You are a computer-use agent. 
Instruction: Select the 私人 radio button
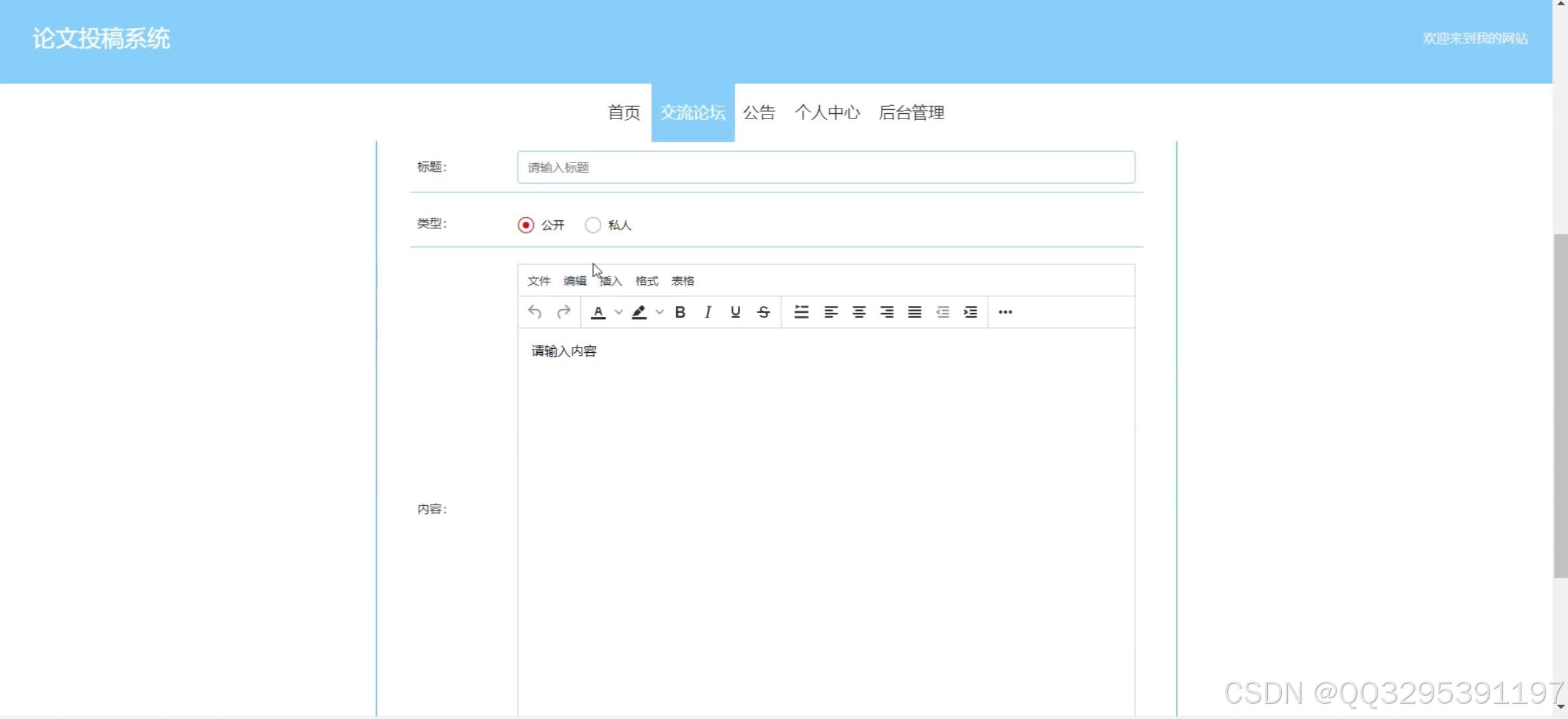(592, 225)
